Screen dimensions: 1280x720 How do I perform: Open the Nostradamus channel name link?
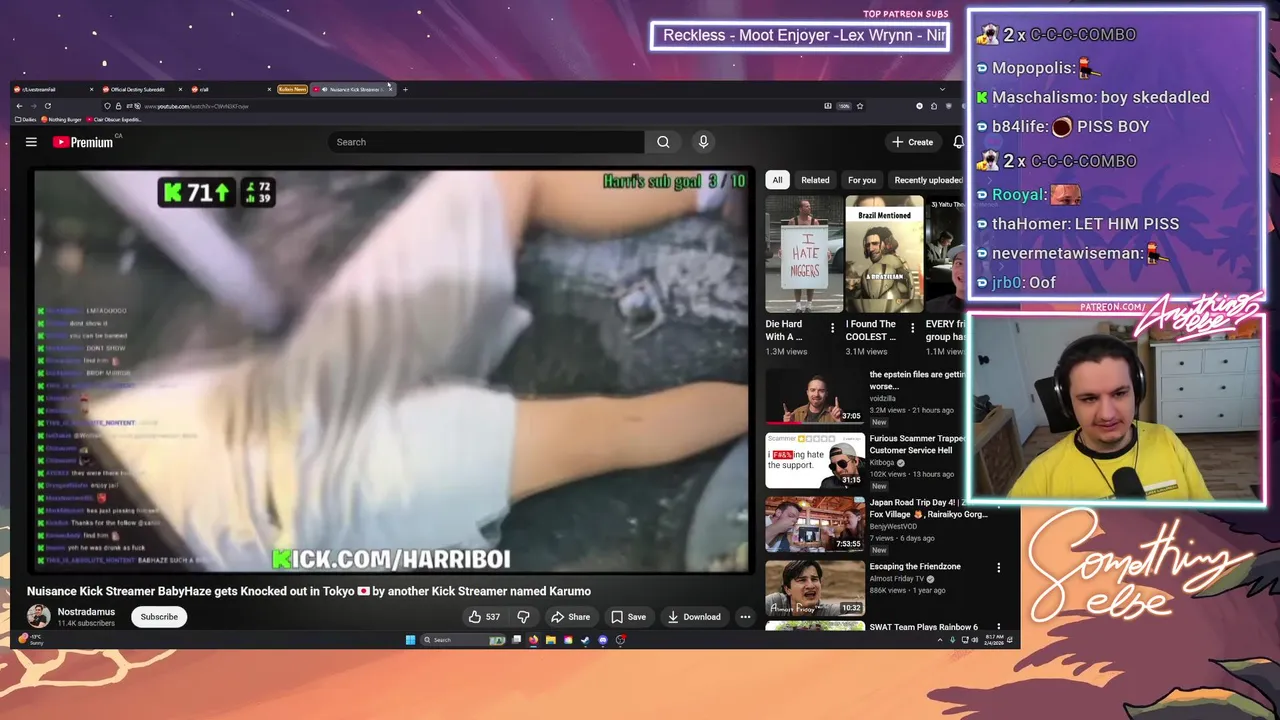pyautogui.click(x=86, y=611)
